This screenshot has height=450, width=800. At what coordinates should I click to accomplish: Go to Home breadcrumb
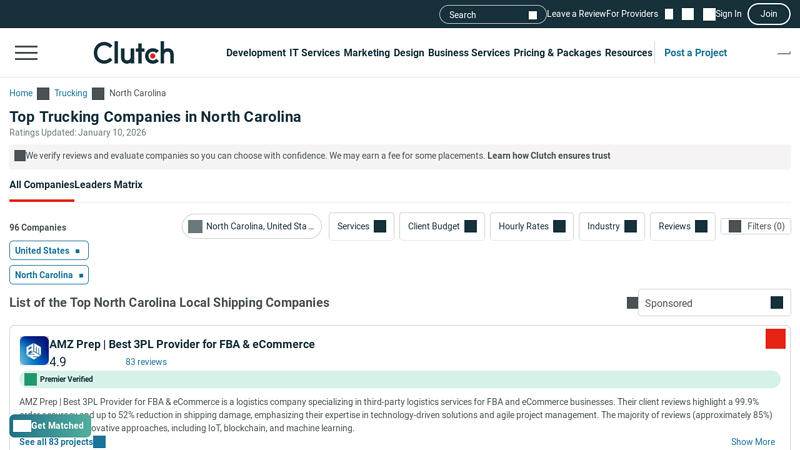click(21, 93)
